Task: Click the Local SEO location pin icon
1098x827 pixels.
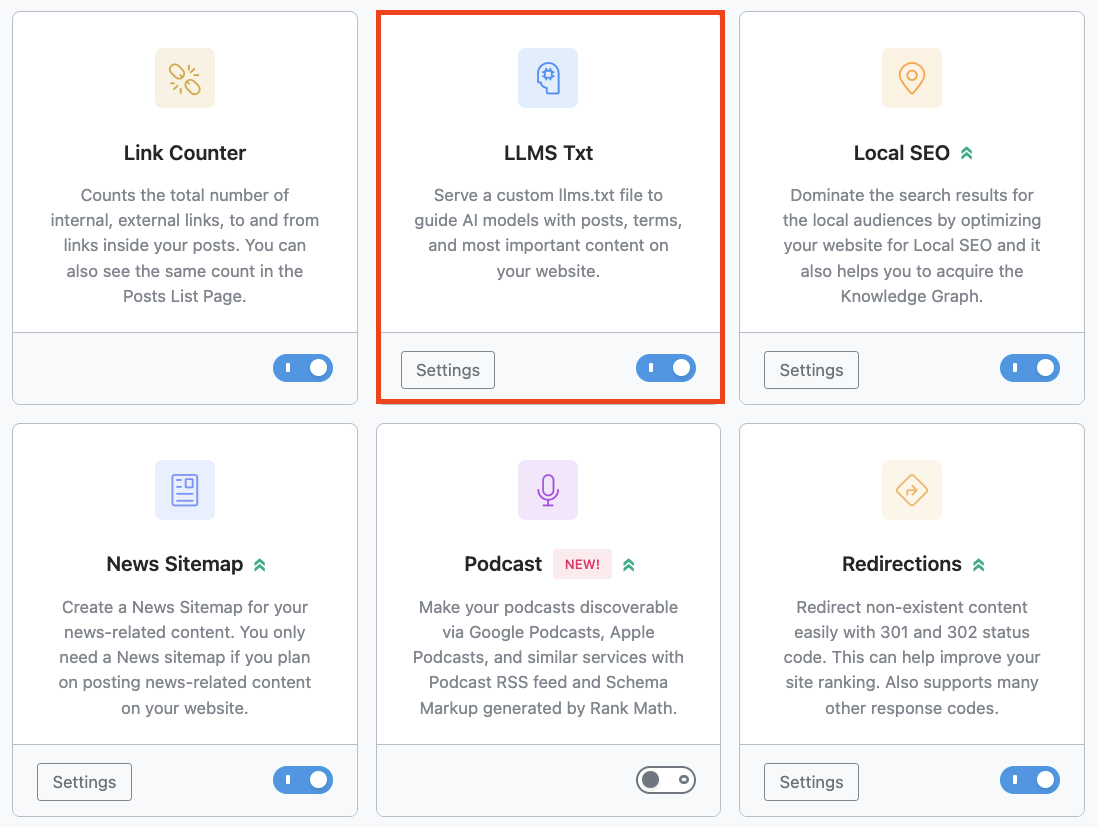Action: coord(911,77)
